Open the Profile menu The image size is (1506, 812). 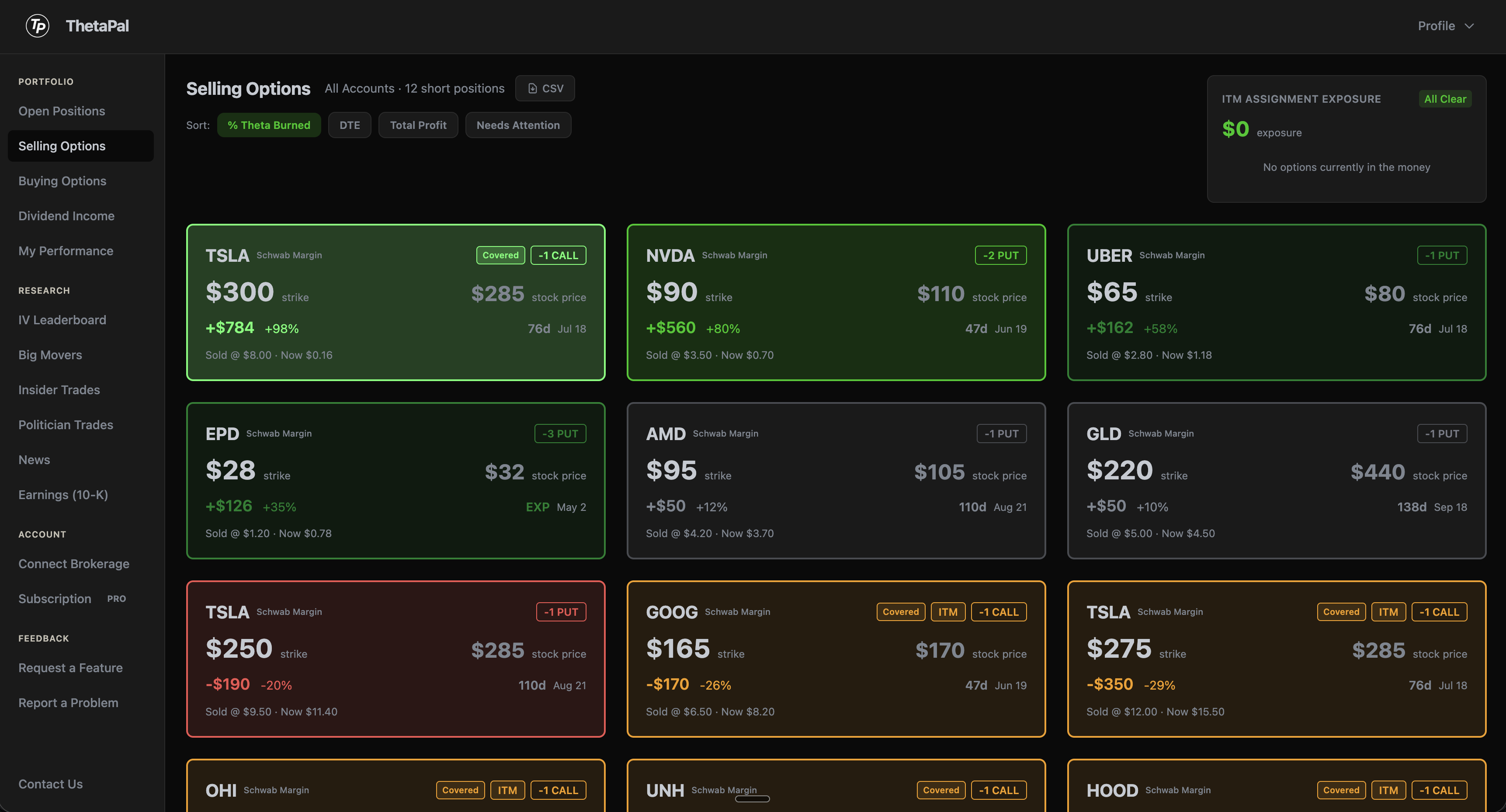[x=1445, y=26]
